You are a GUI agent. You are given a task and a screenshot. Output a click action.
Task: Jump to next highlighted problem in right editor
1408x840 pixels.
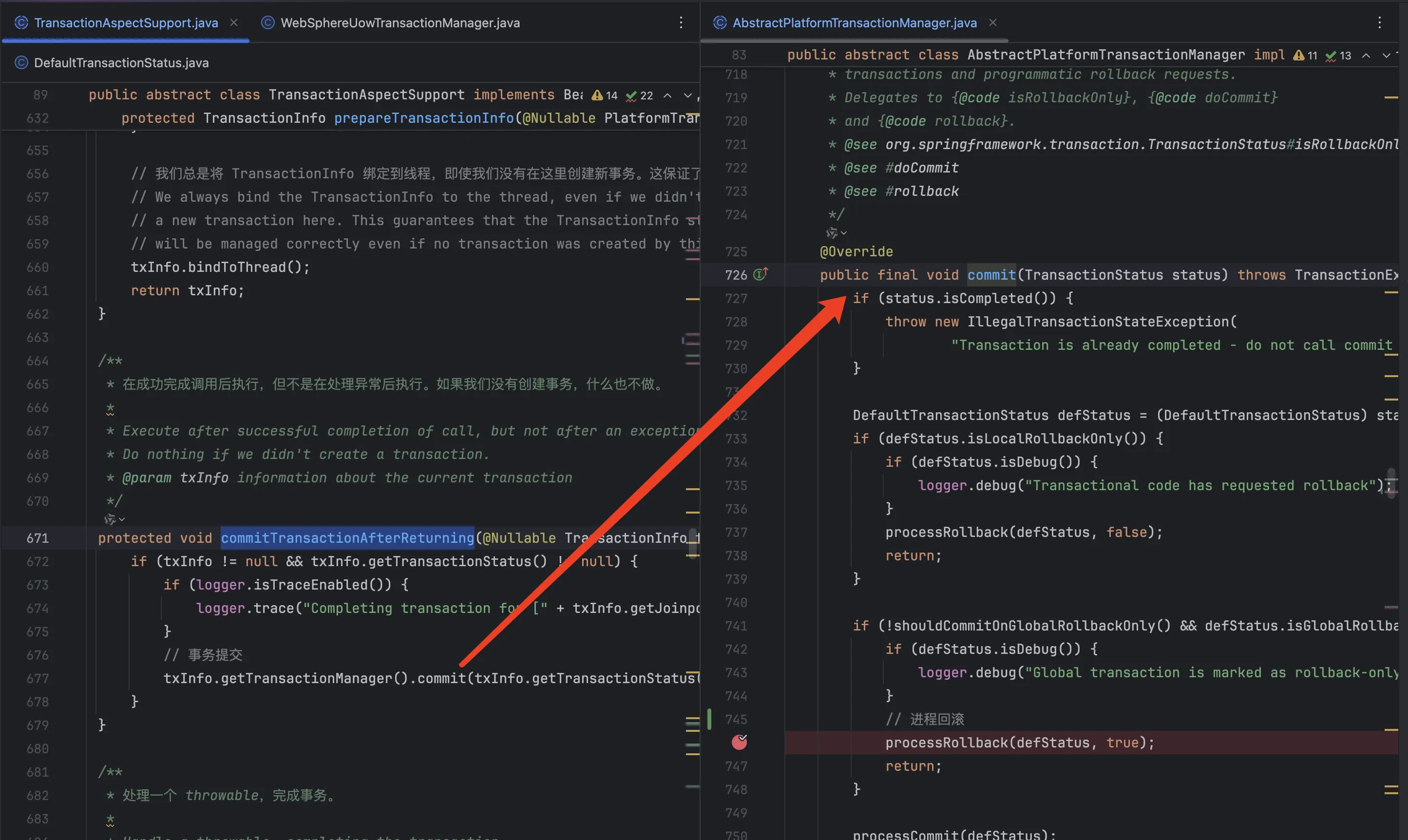click(x=1387, y=56)
